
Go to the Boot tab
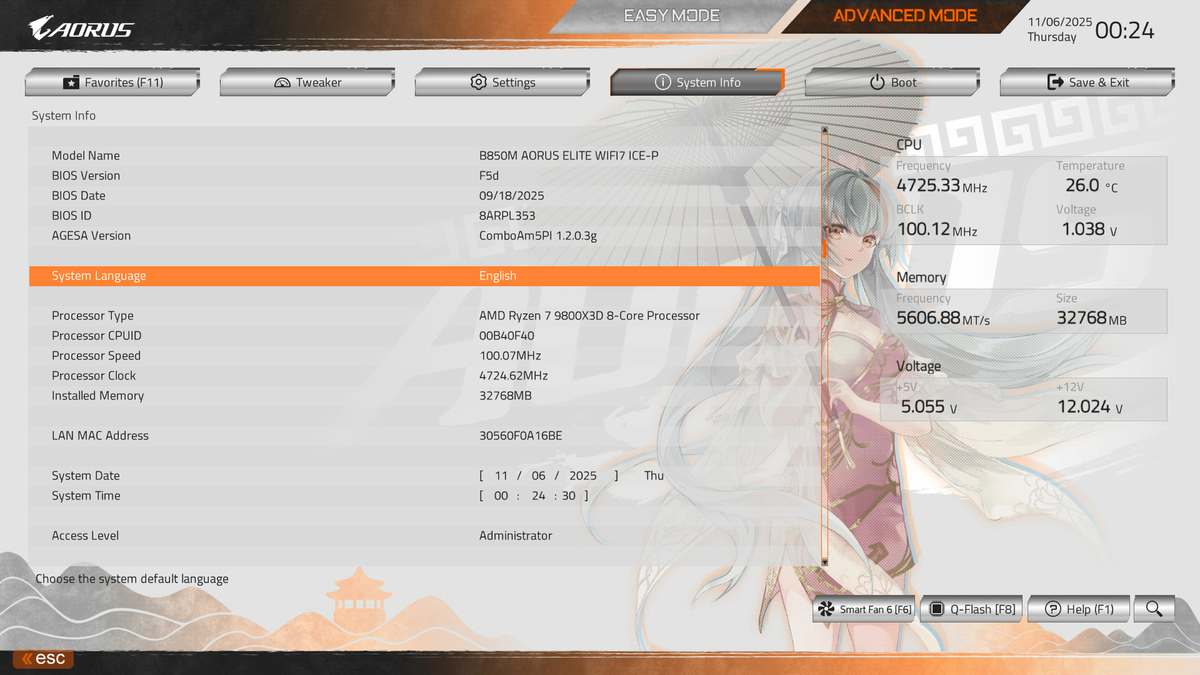892,82
